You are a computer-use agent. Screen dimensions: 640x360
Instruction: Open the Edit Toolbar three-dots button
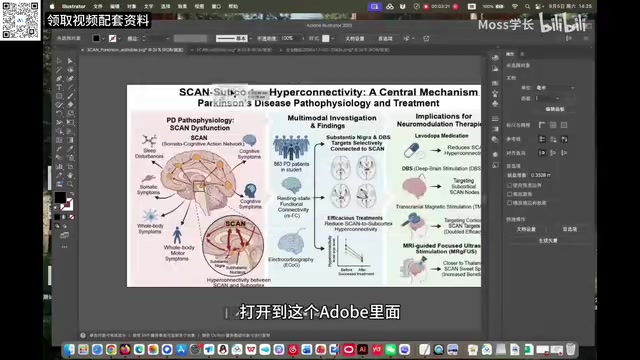pyautogui.click(x=64, y=247)
